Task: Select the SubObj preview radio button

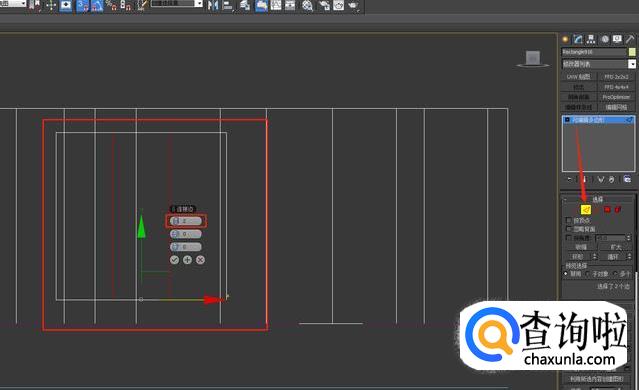Action: (x=588, y=274)
